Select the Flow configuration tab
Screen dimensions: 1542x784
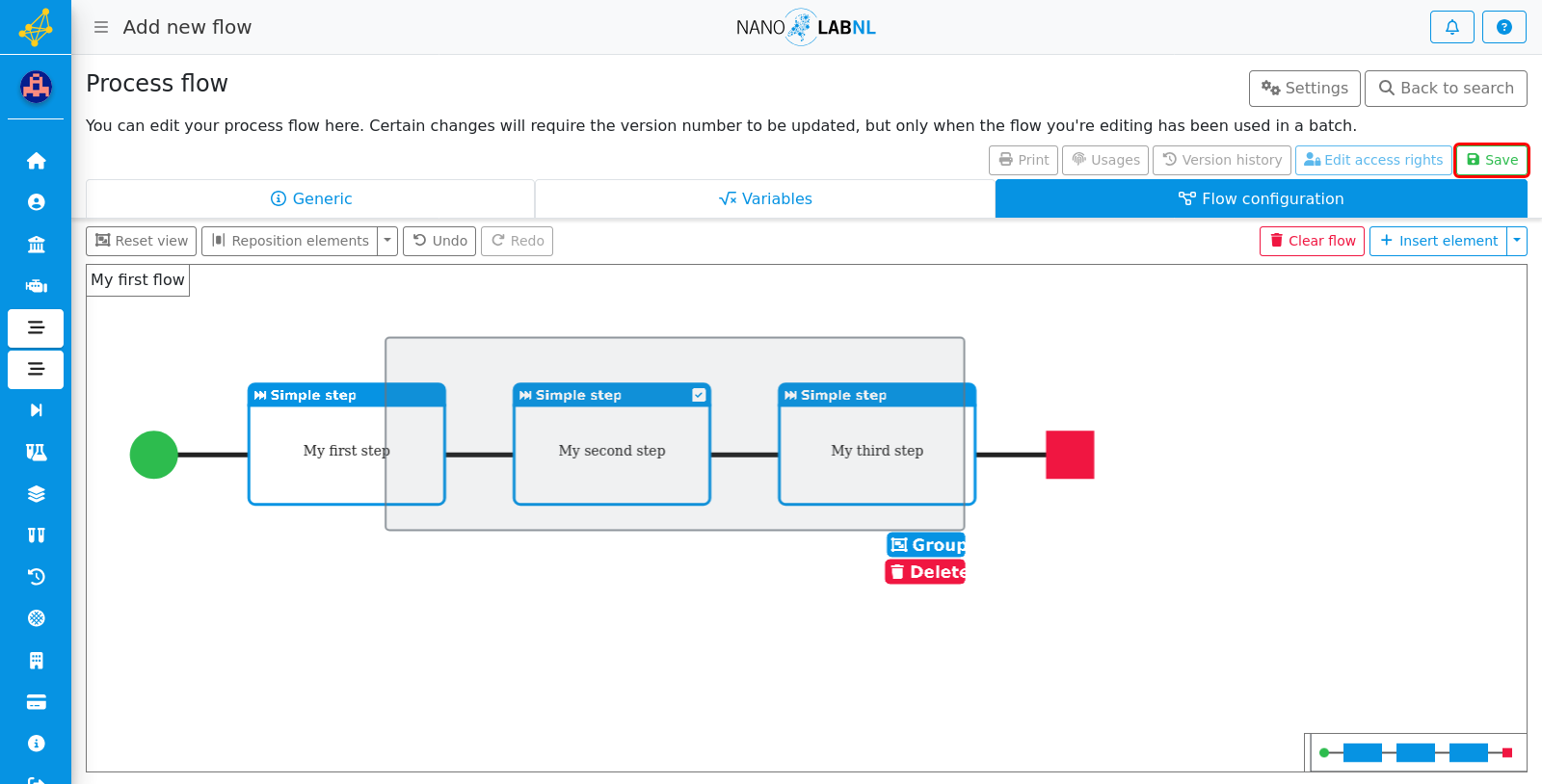(x=1261, y=198)
